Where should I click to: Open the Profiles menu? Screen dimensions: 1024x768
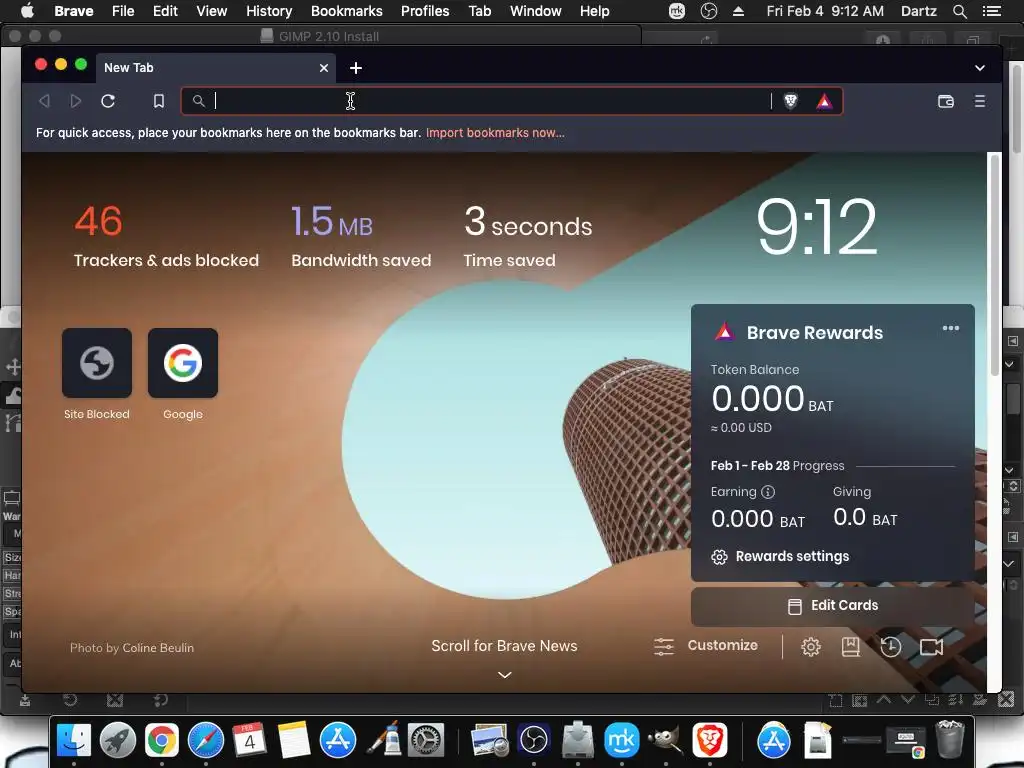(425, 11)
